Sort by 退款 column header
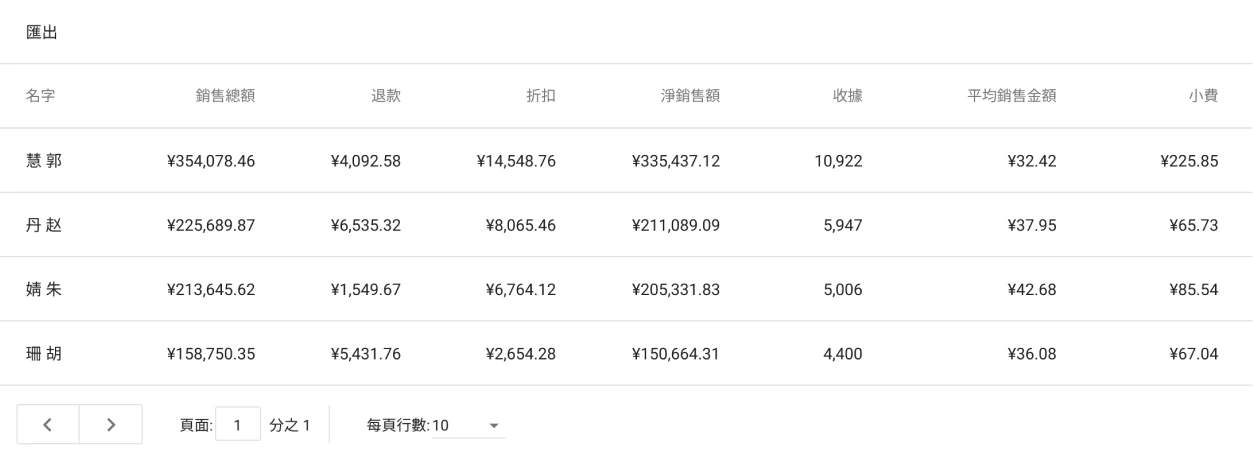 (x=386, y=96)
